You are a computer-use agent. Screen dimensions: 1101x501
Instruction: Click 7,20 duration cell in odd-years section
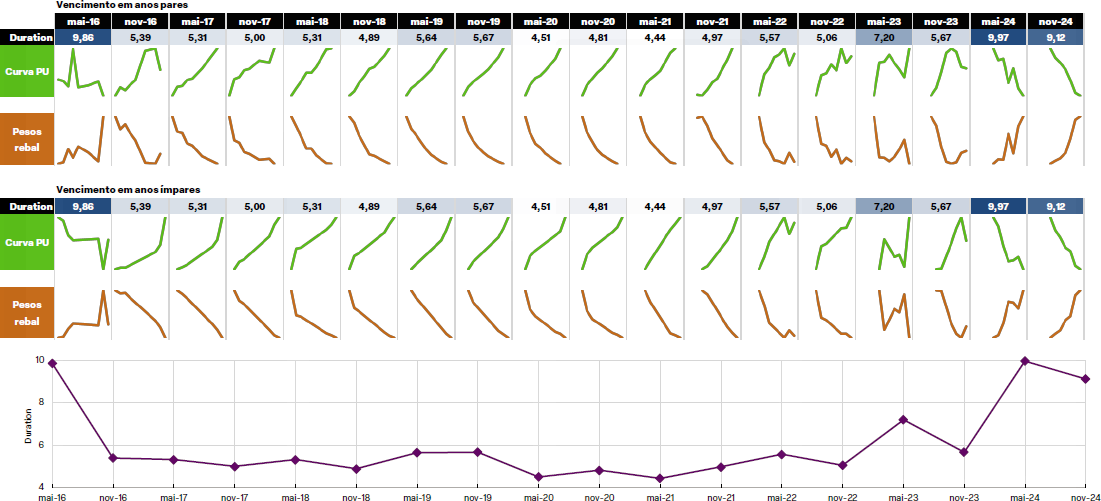point(884,206)
